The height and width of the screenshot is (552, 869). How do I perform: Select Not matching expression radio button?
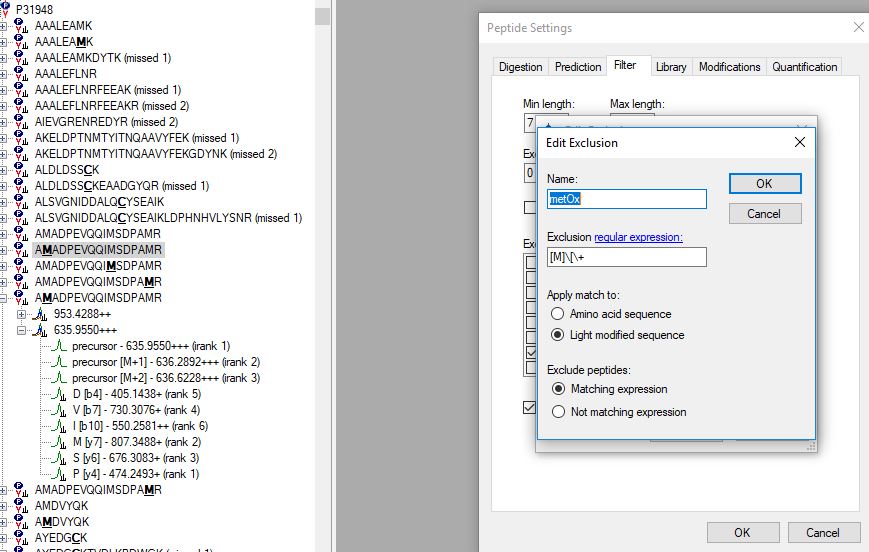557,412
